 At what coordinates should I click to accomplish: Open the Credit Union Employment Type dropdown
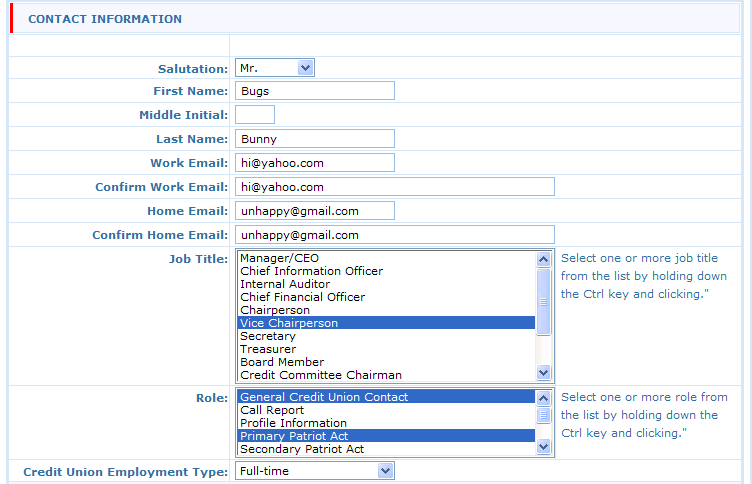coord(315,471)
